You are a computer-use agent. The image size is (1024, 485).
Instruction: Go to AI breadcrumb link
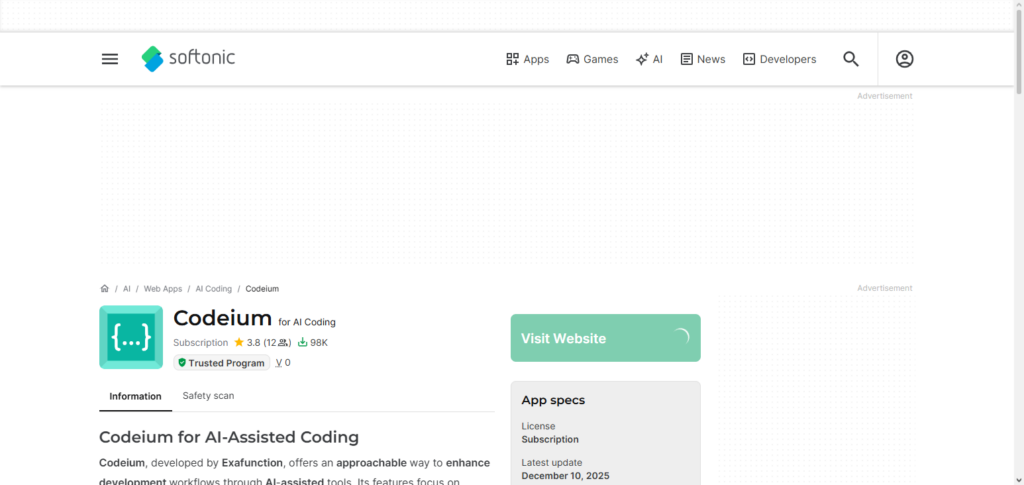click(x=127, y=289)
